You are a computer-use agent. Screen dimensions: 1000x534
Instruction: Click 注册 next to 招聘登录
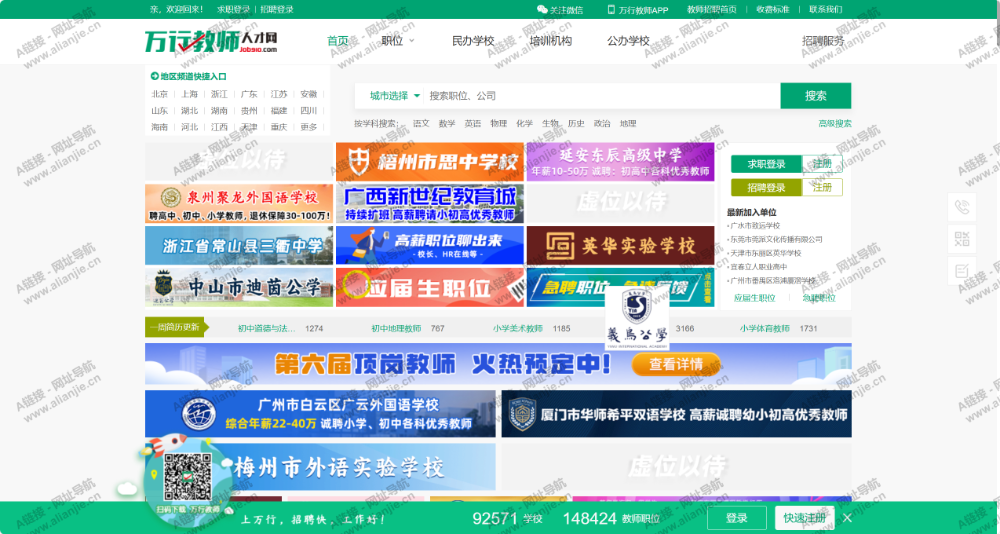coord(822,188)
